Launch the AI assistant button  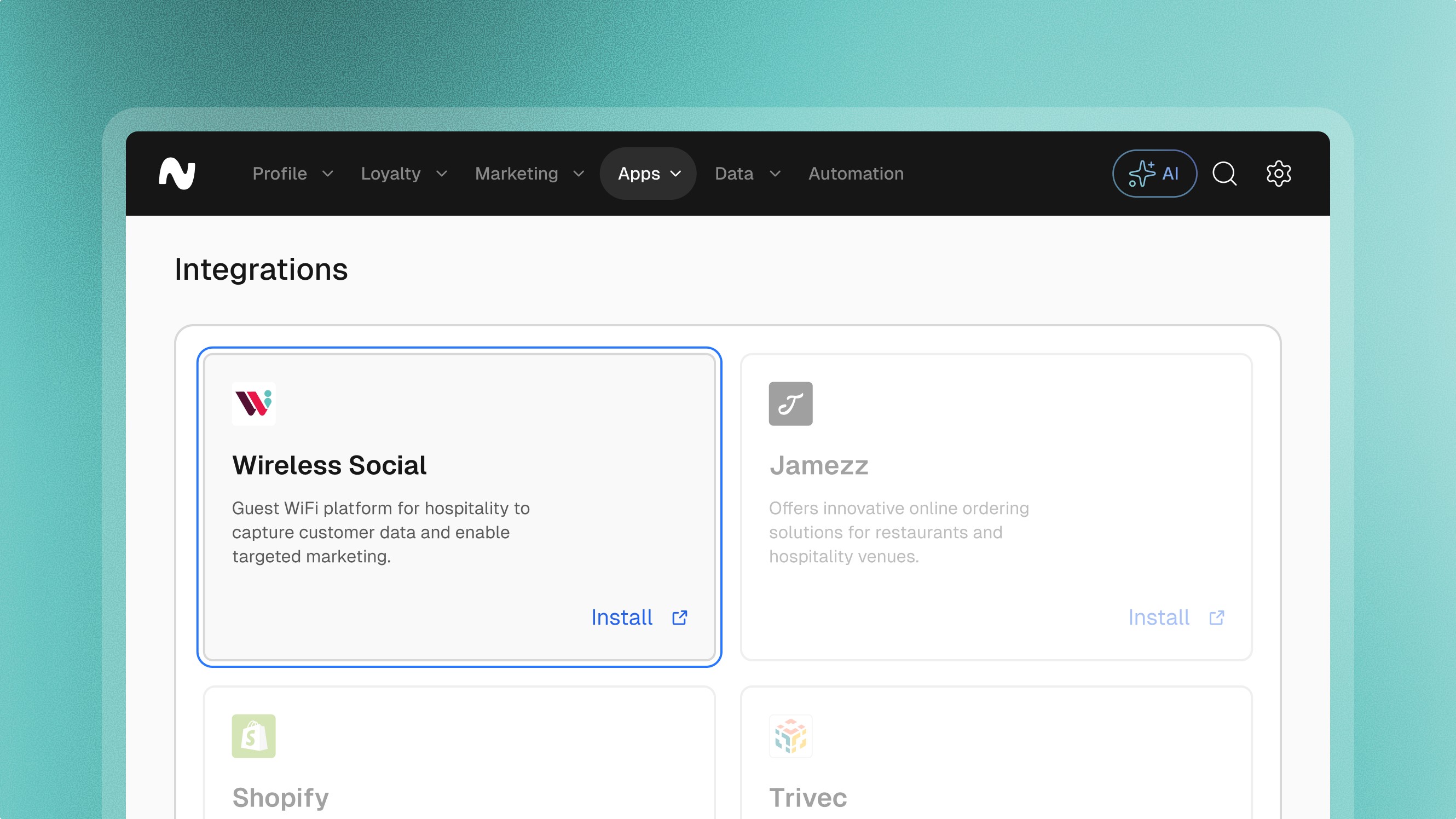point(1154,174)
